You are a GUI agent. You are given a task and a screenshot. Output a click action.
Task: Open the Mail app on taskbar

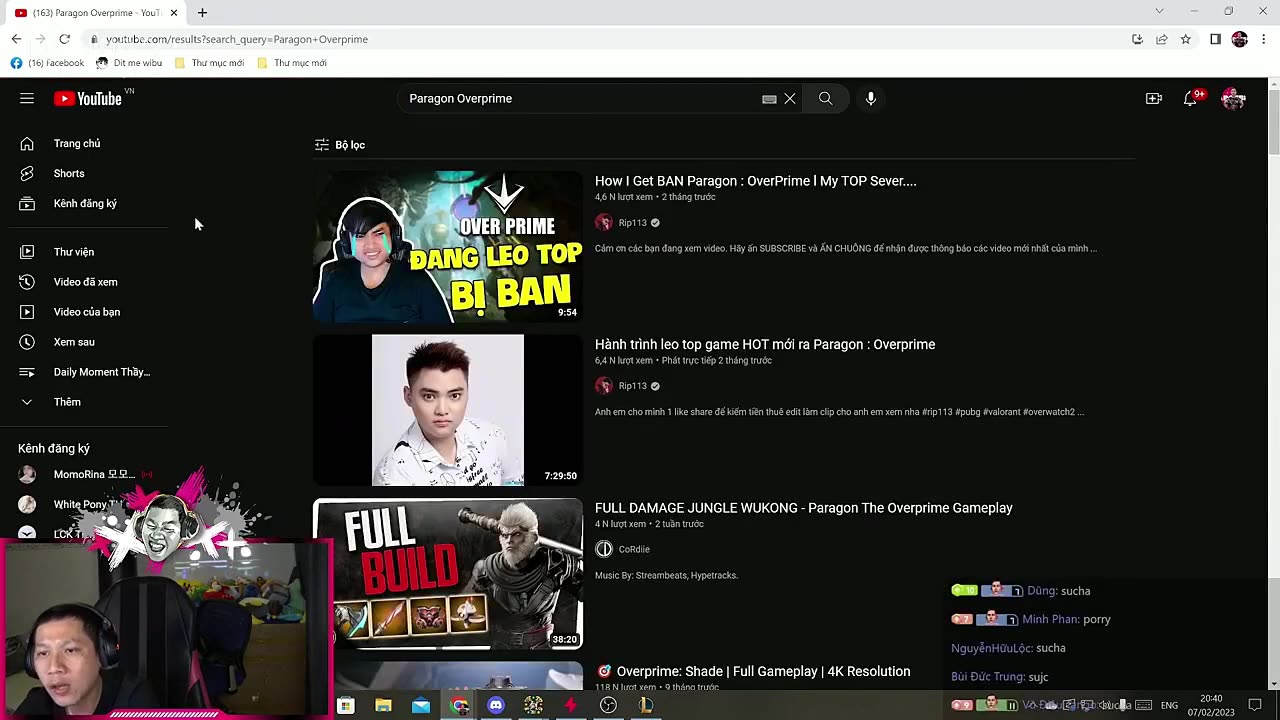421,705
